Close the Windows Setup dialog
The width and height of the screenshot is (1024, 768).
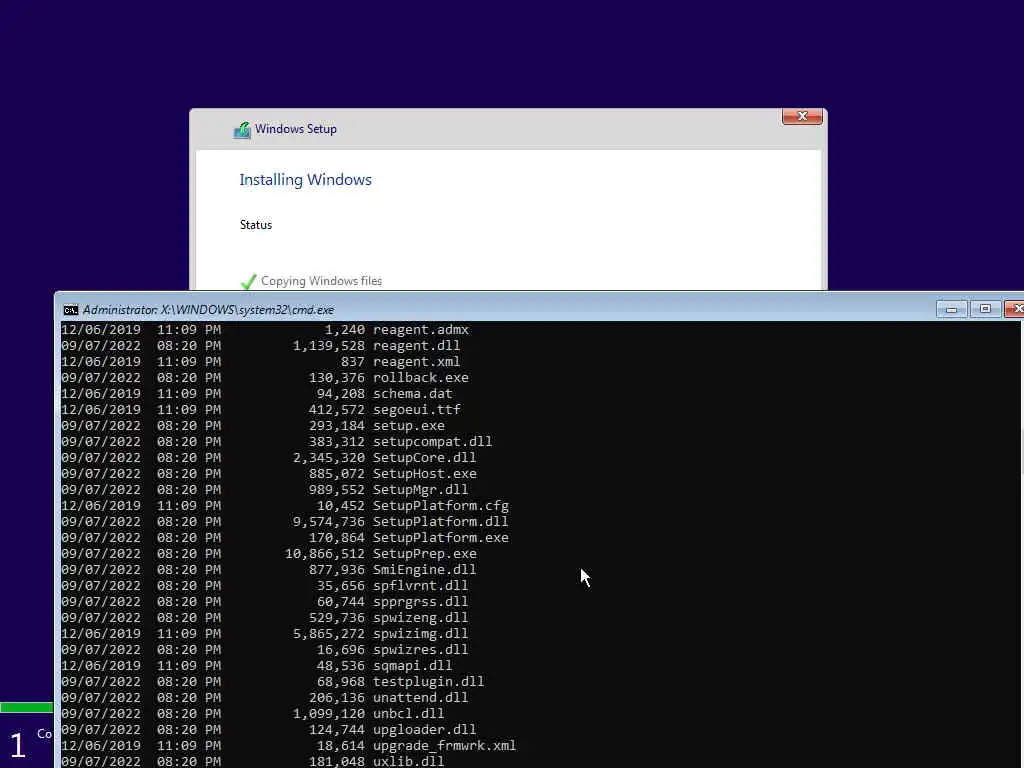click(802, 116)
